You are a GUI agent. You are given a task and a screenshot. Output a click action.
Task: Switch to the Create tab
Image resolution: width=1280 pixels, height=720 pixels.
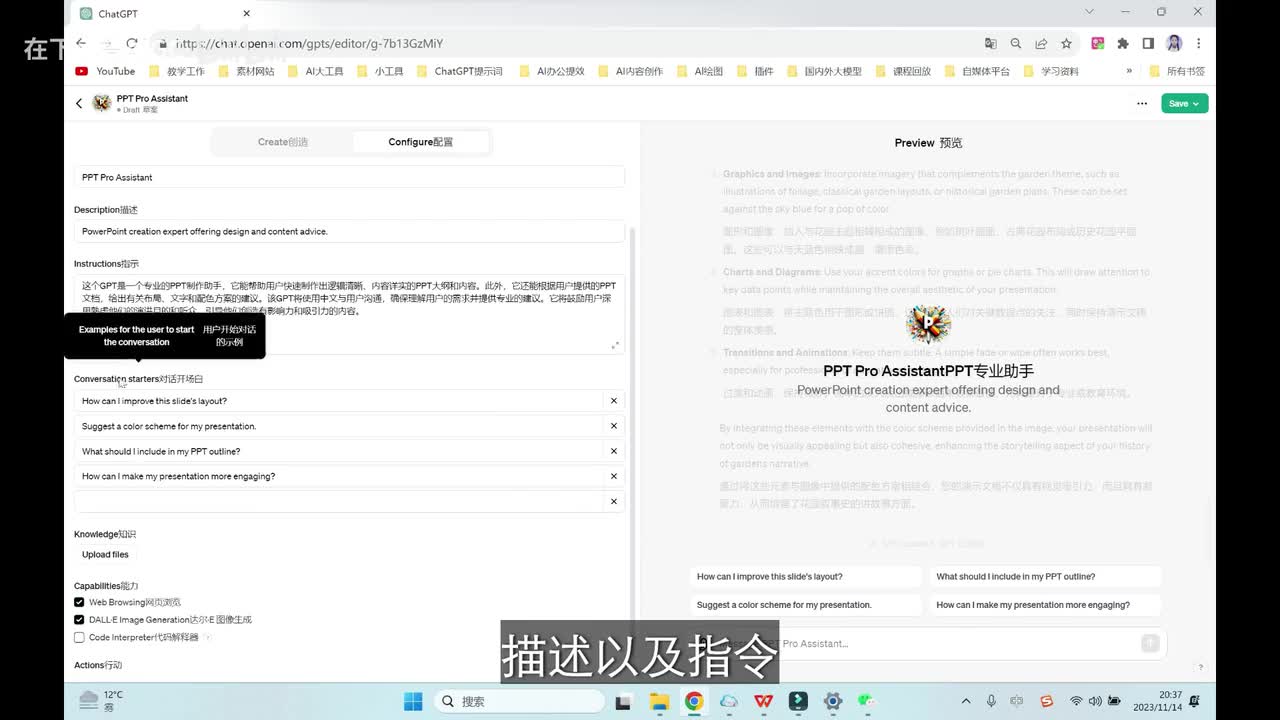283,142
